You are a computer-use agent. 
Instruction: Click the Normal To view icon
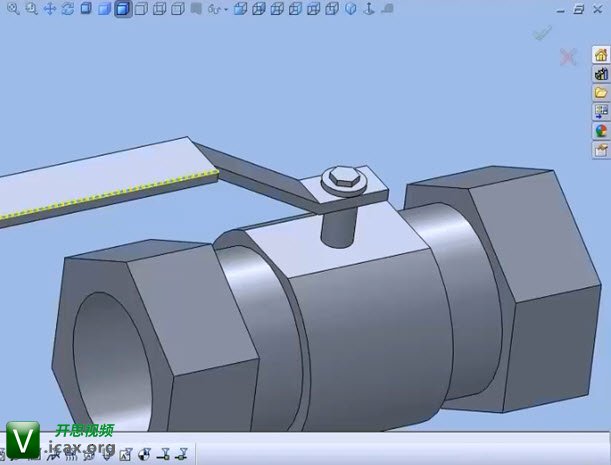coord(368,9)
